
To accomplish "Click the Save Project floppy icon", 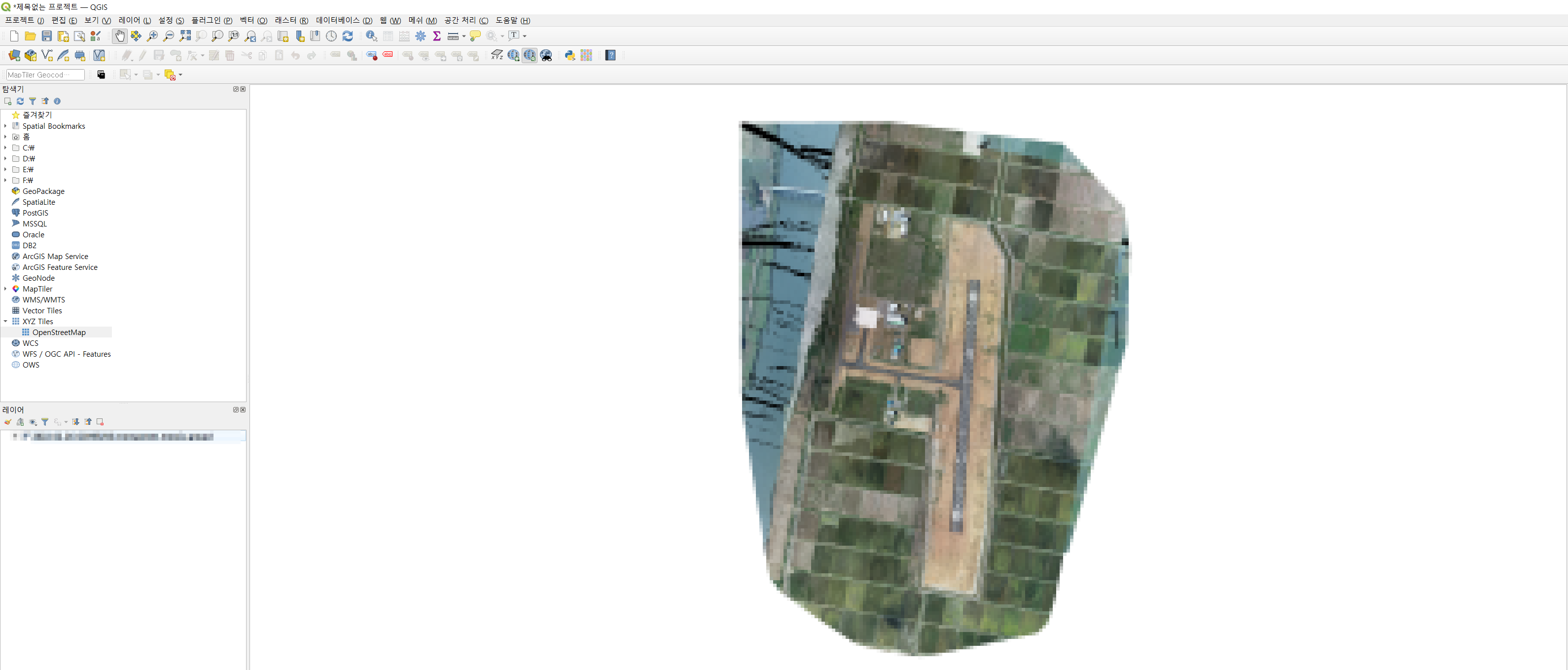I will [47, 36].
